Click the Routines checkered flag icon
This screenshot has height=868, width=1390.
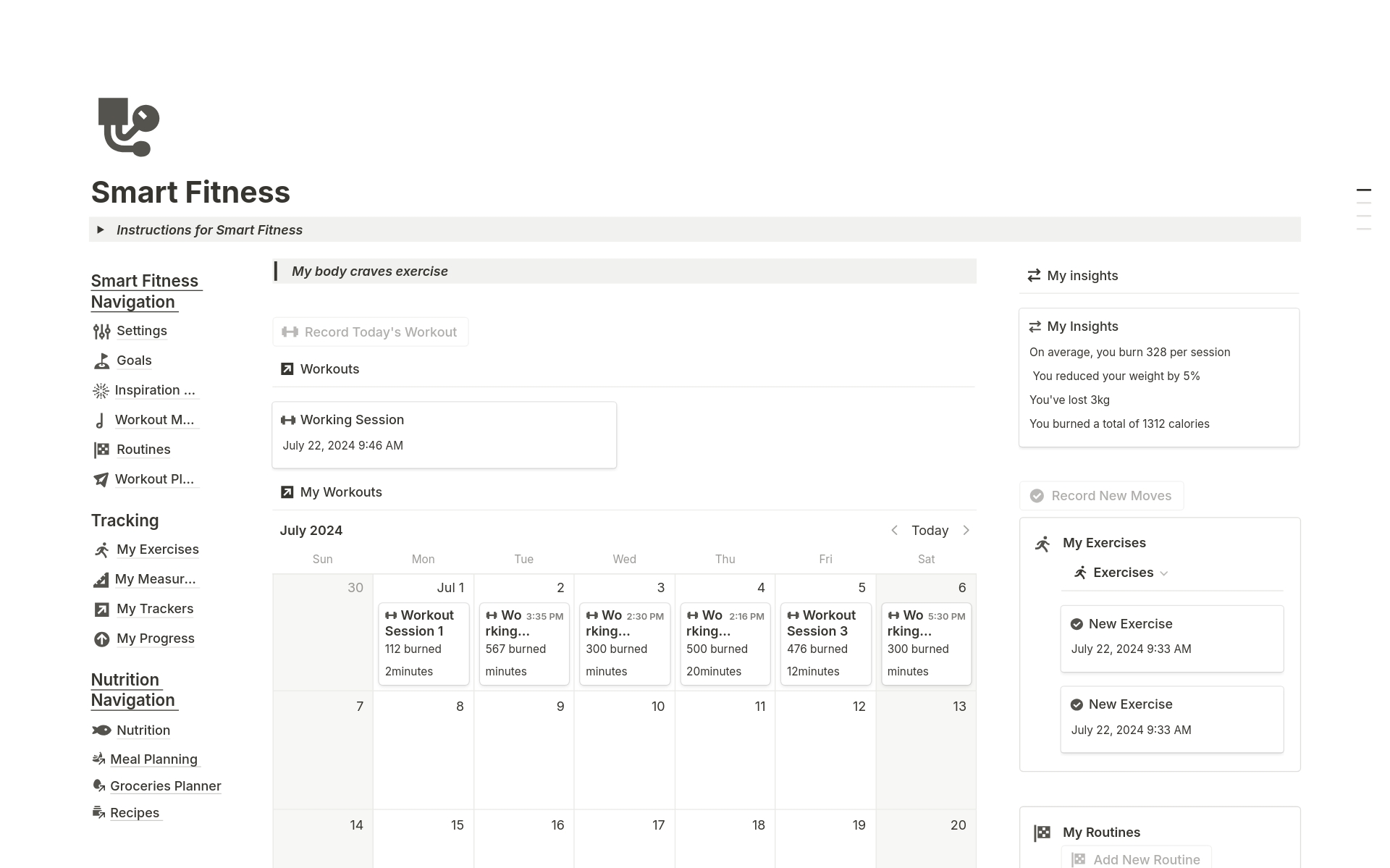101,450
